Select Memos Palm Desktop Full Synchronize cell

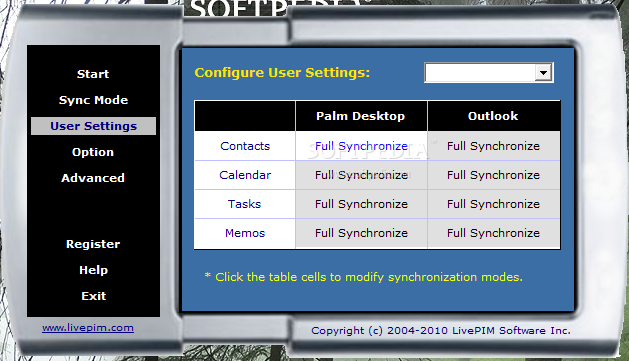(x=361, y=233)
